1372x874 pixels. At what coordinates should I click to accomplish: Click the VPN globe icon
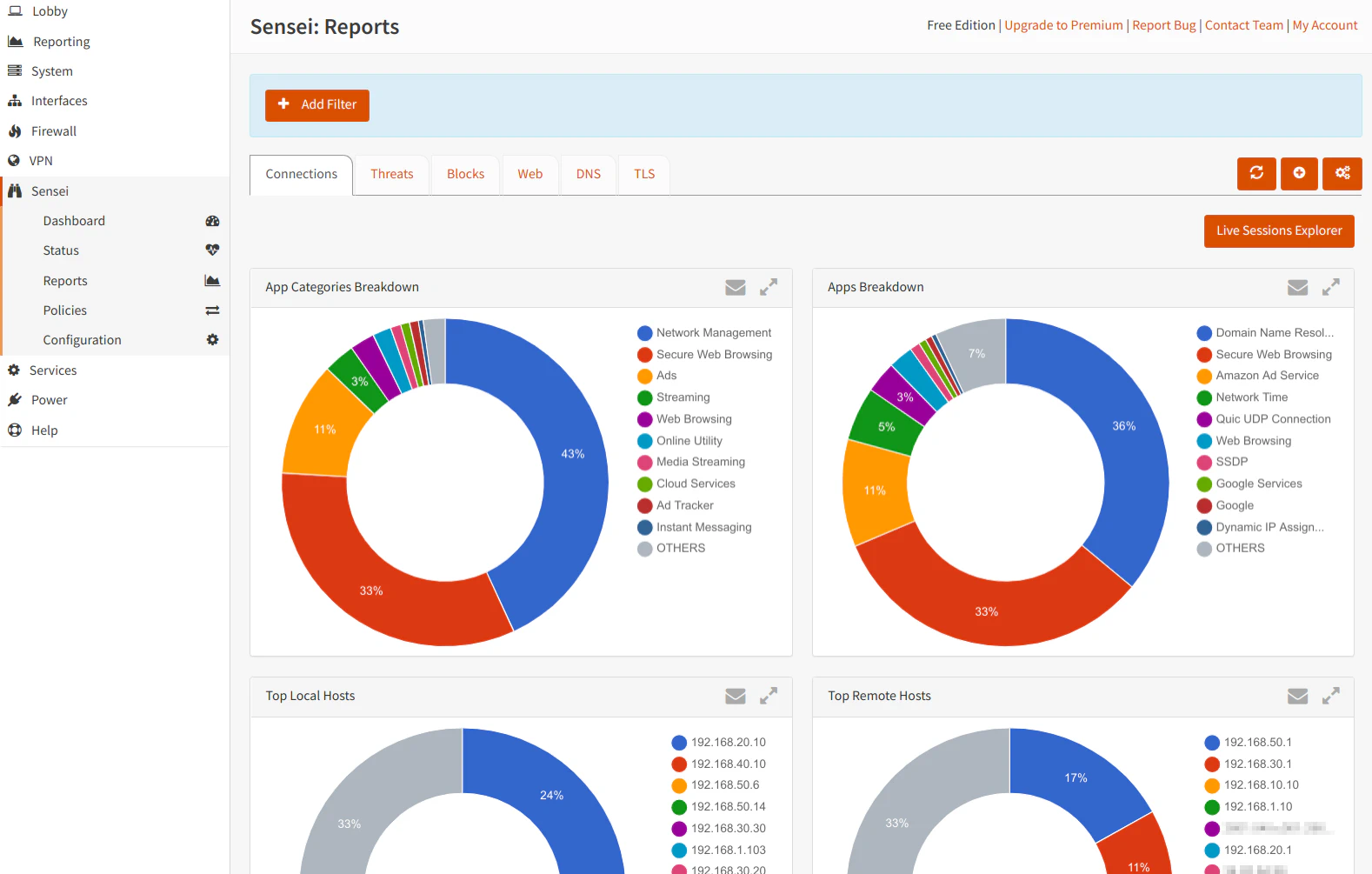tap(14, 161)
